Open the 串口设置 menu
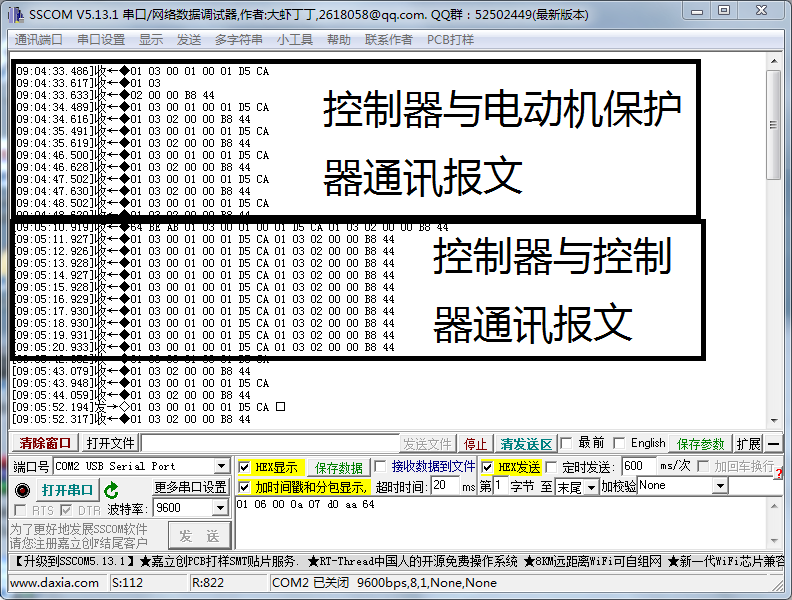The image size is (792, 600). tap(101, 39)
